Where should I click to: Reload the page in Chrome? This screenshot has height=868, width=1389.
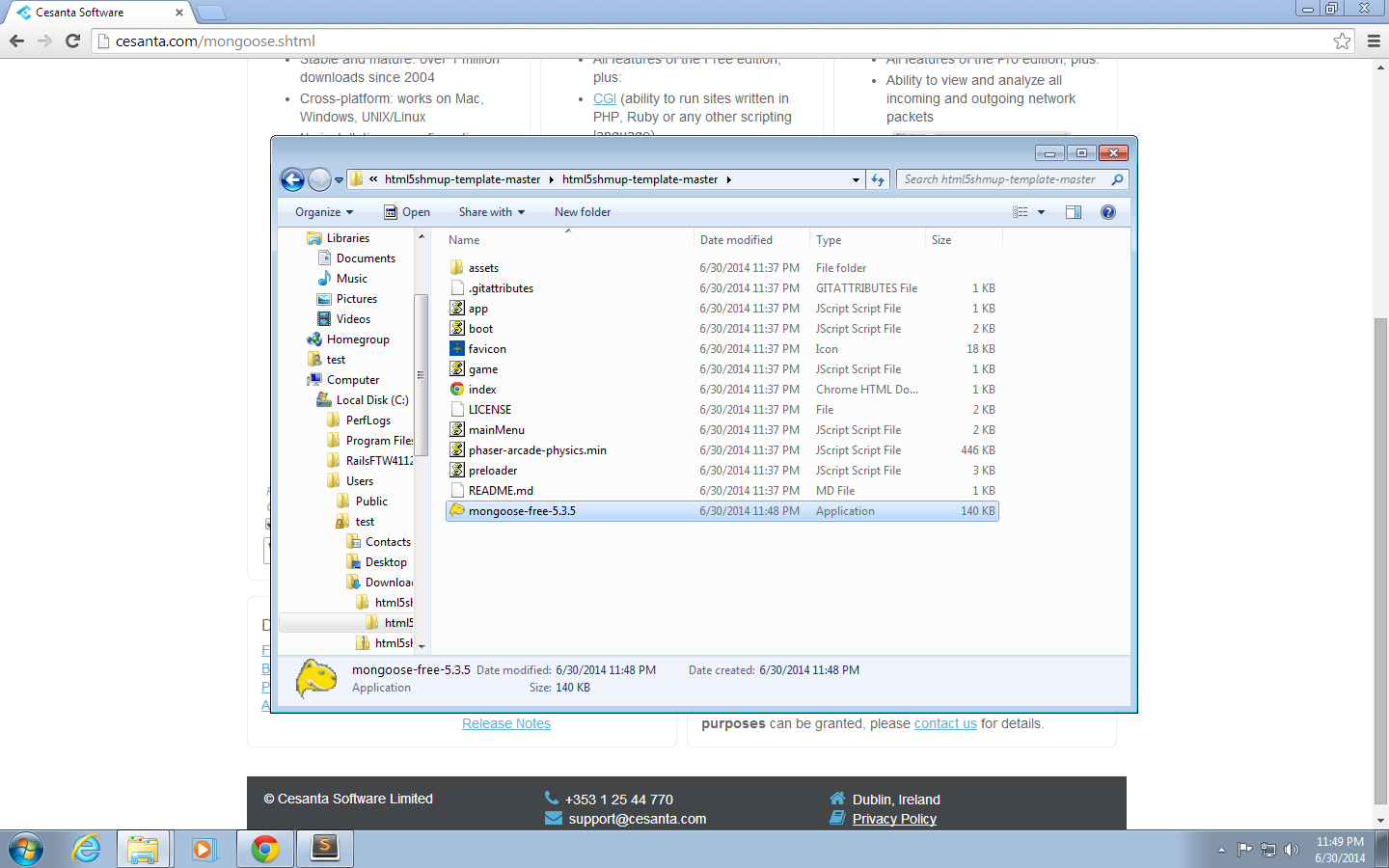point(72,41)
